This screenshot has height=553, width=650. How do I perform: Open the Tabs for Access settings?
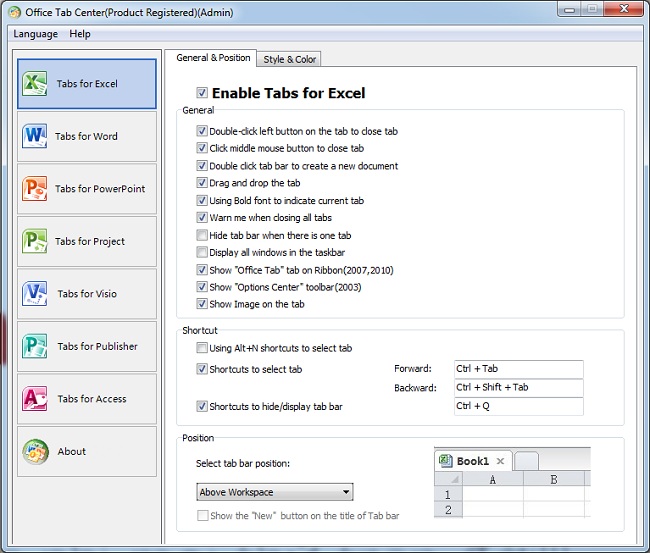[x=87, y=398]
